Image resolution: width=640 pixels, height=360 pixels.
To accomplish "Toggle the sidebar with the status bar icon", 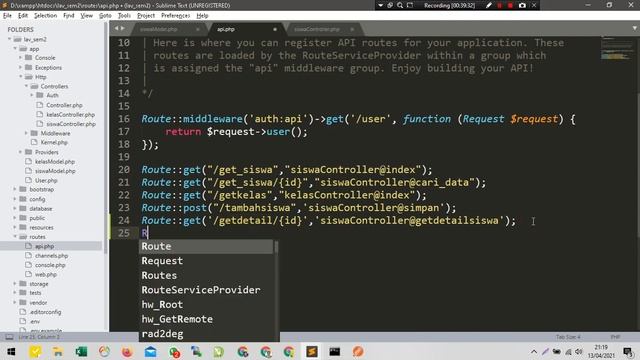I will tap(9, 337).
